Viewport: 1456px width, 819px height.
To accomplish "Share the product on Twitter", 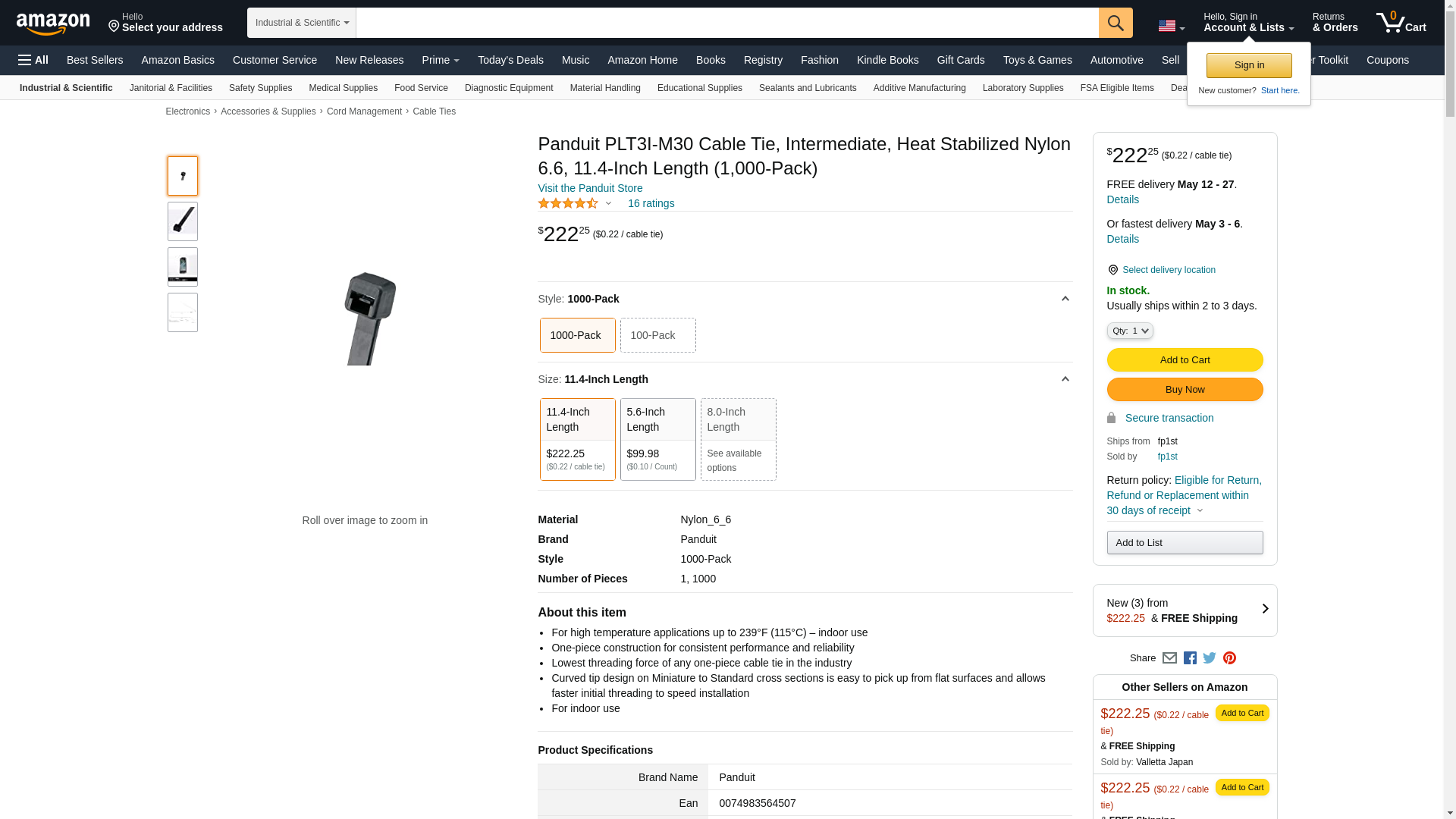I will (x=1210, y=658).
